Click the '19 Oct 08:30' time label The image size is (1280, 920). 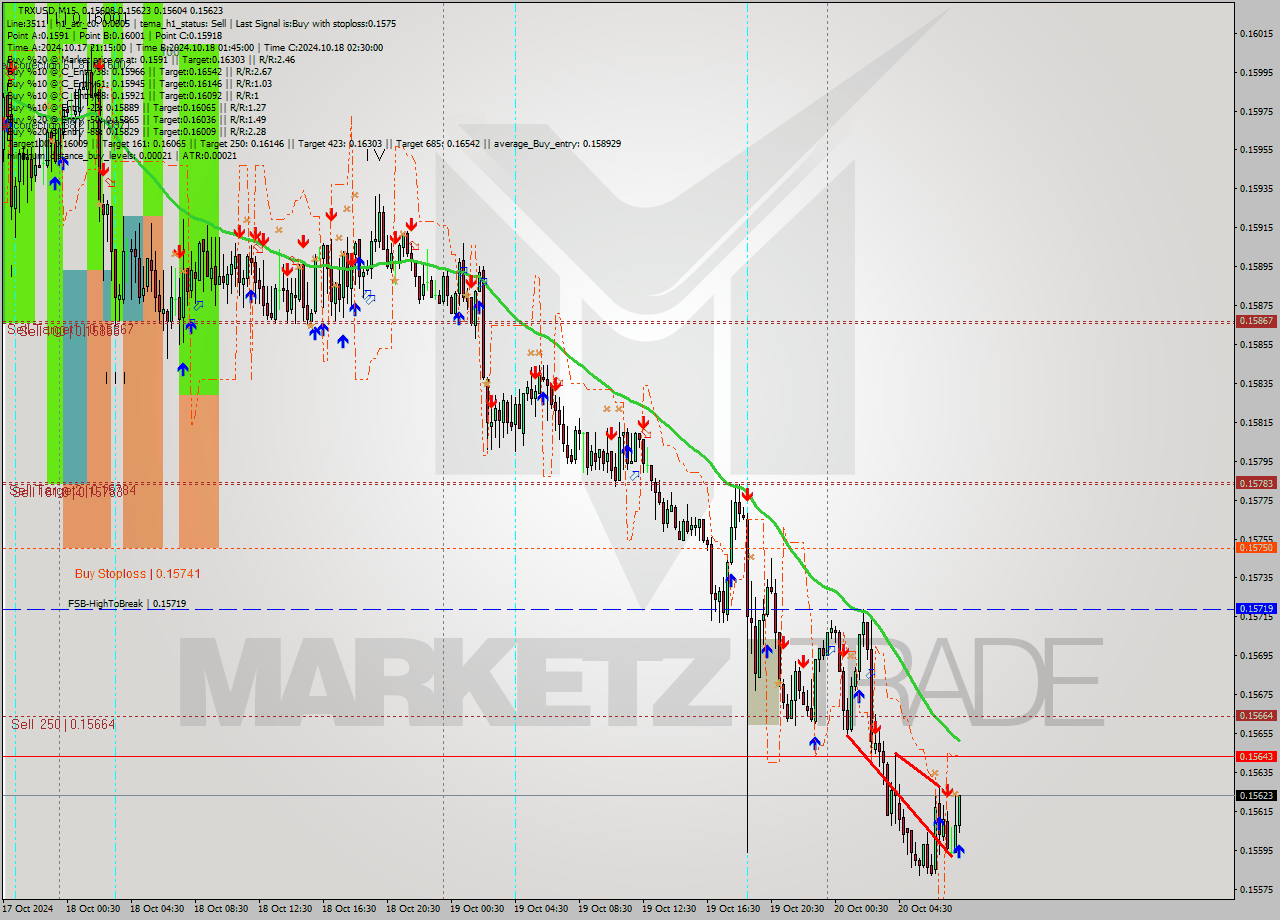point(605,909)
